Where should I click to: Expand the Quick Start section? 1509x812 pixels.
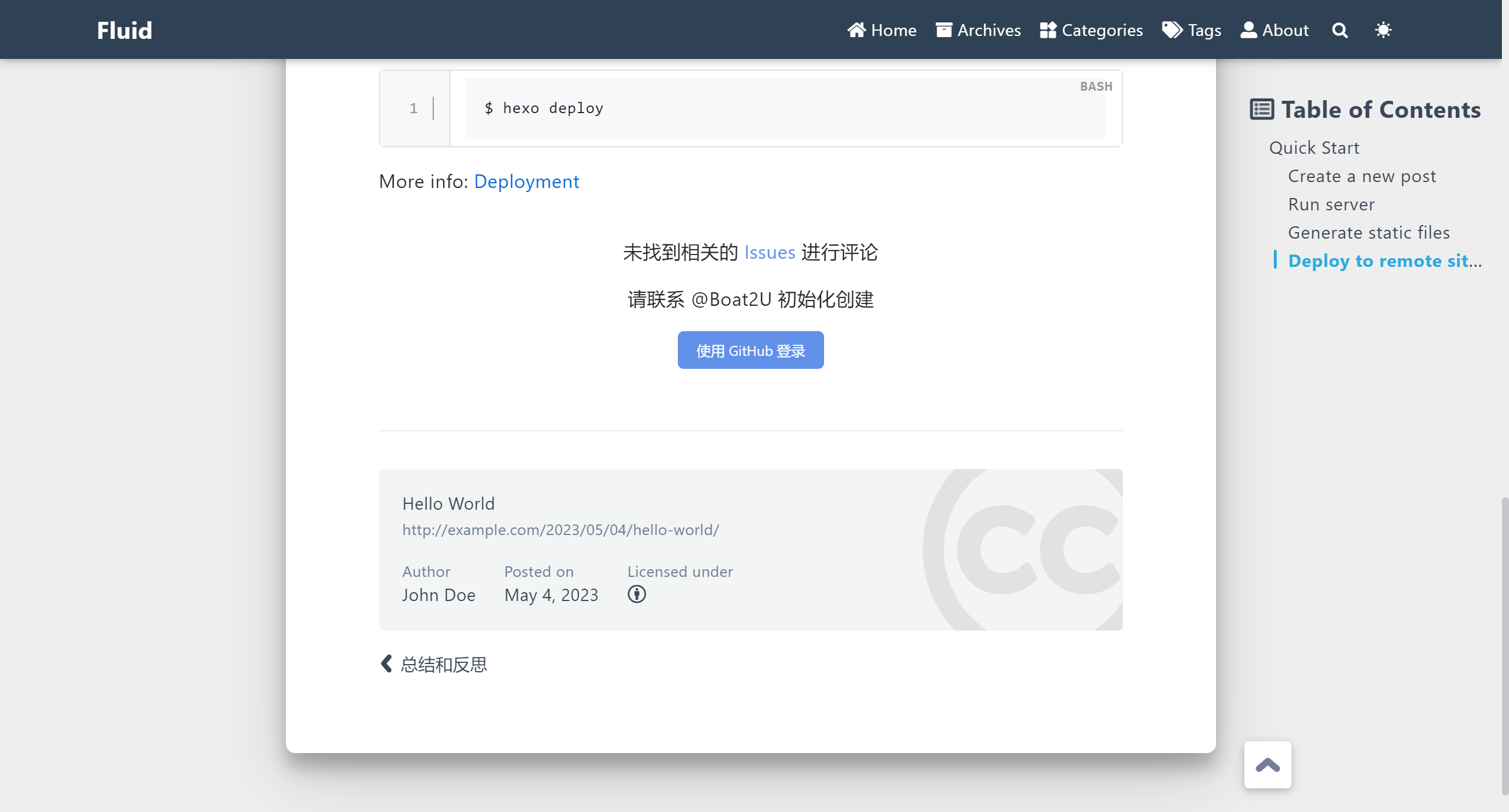1313,147
